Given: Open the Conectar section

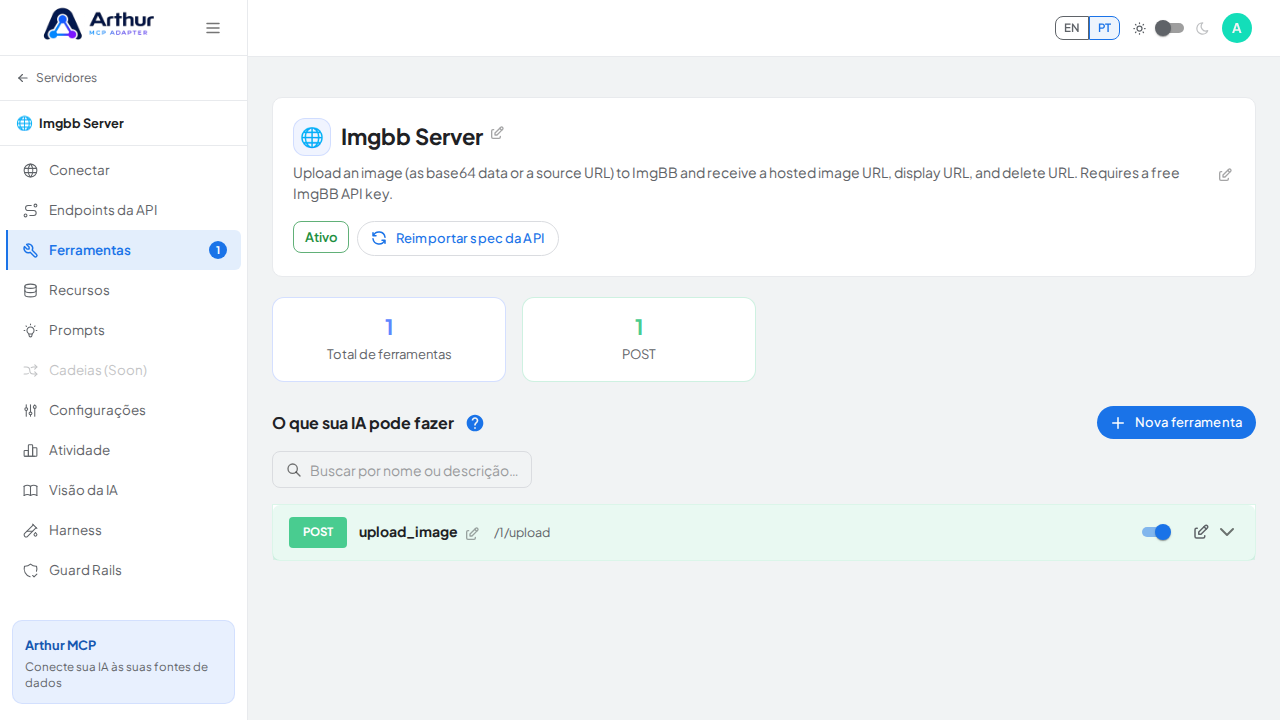Looking at the screenshot, I should [x=123, y=170].
